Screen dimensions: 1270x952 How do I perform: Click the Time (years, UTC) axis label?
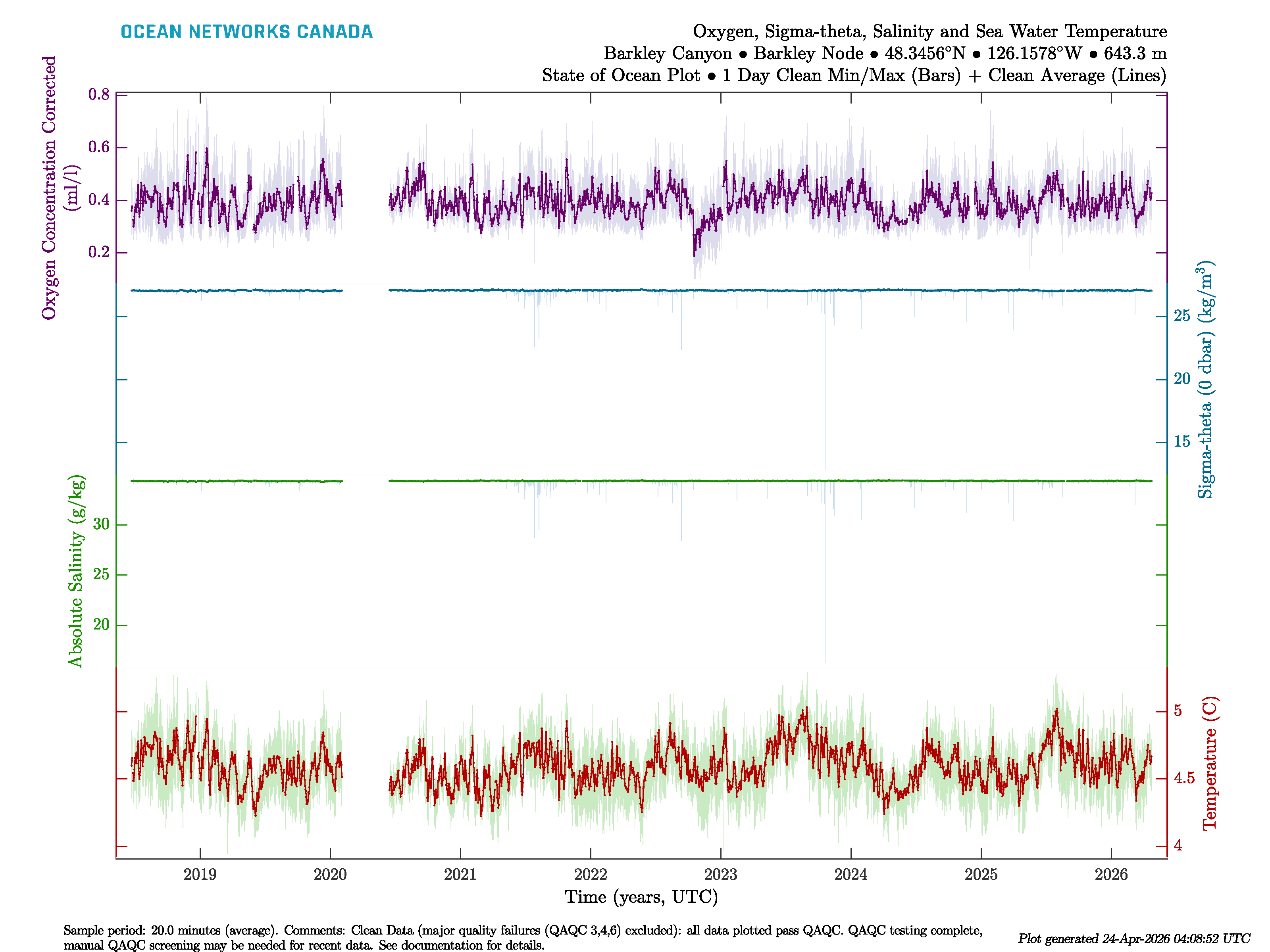click(641, 897)
